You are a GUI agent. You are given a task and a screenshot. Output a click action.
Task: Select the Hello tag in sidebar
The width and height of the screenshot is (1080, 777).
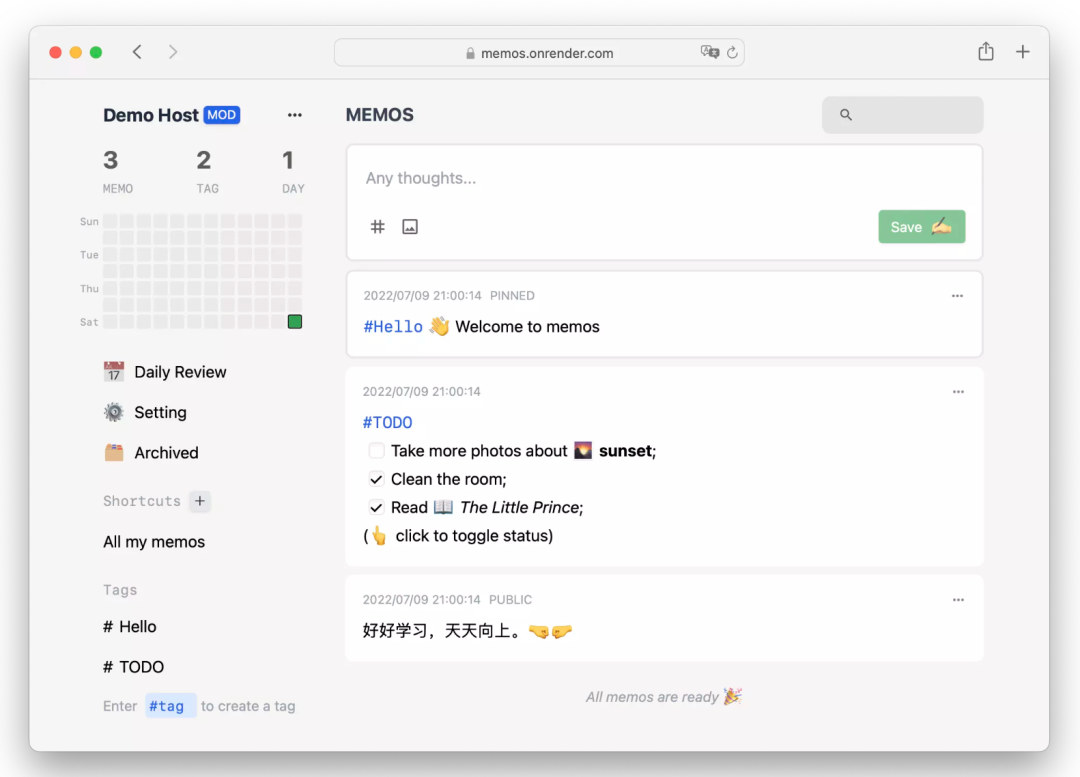click(x=129, y=627)
